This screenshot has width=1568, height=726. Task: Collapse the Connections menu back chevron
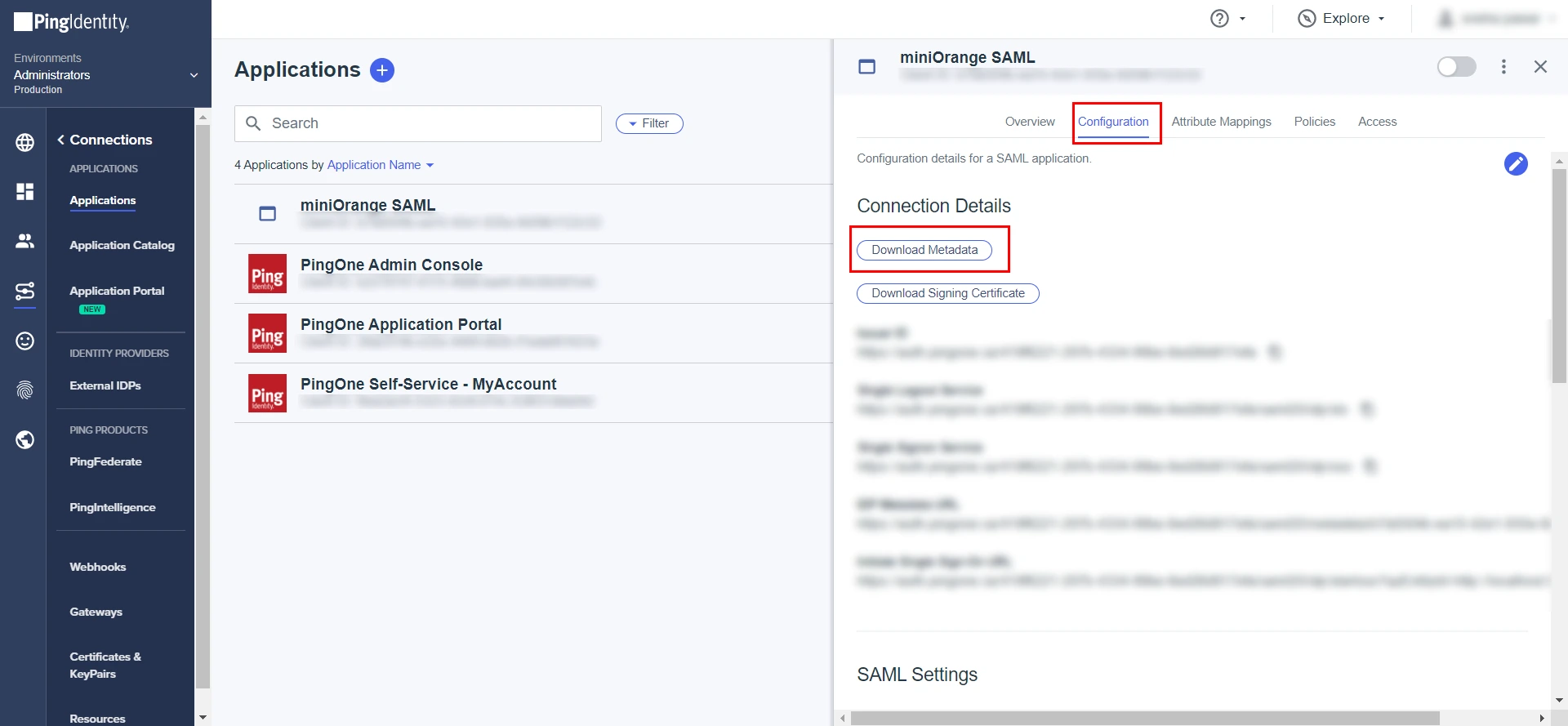tap(61, 140)
